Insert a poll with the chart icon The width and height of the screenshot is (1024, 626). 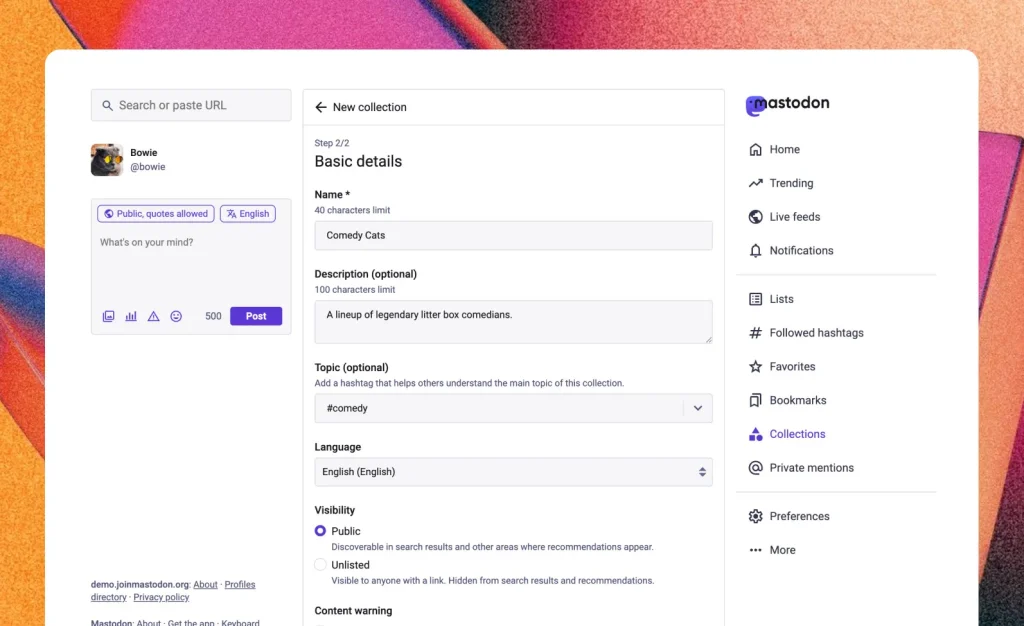[x=131, y=316]
